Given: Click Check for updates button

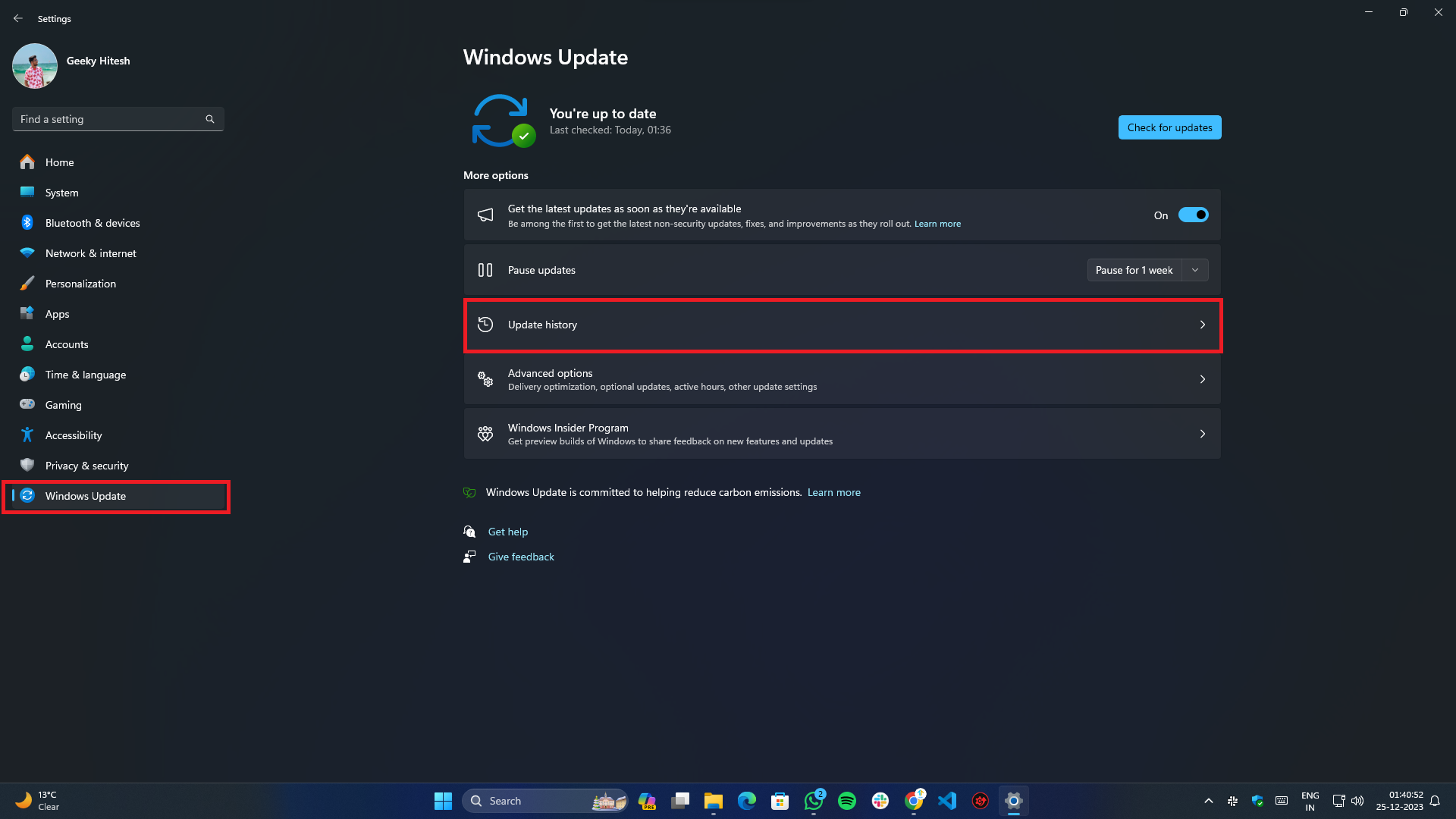Looking at the screenshot, I should point(1169,126).
